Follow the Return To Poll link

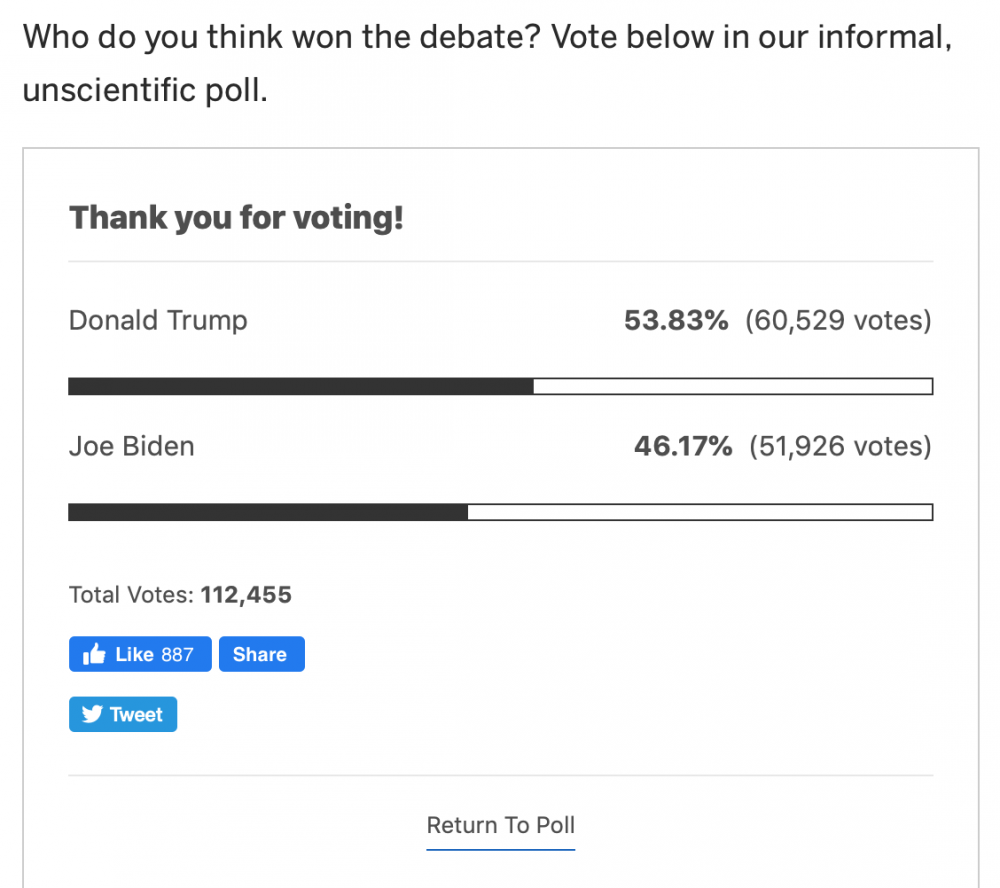501,825
